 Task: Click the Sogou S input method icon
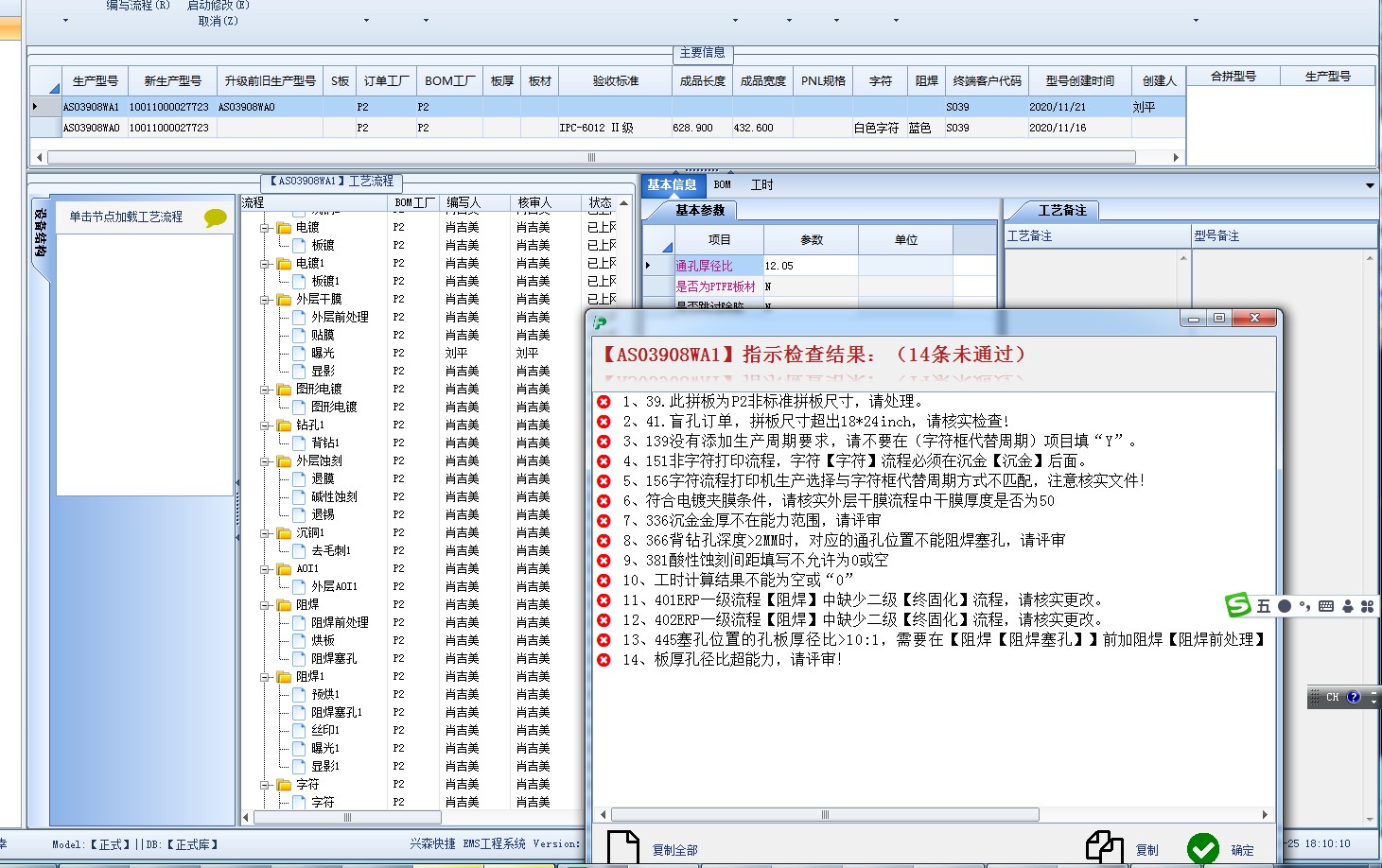coord(1238,605)
